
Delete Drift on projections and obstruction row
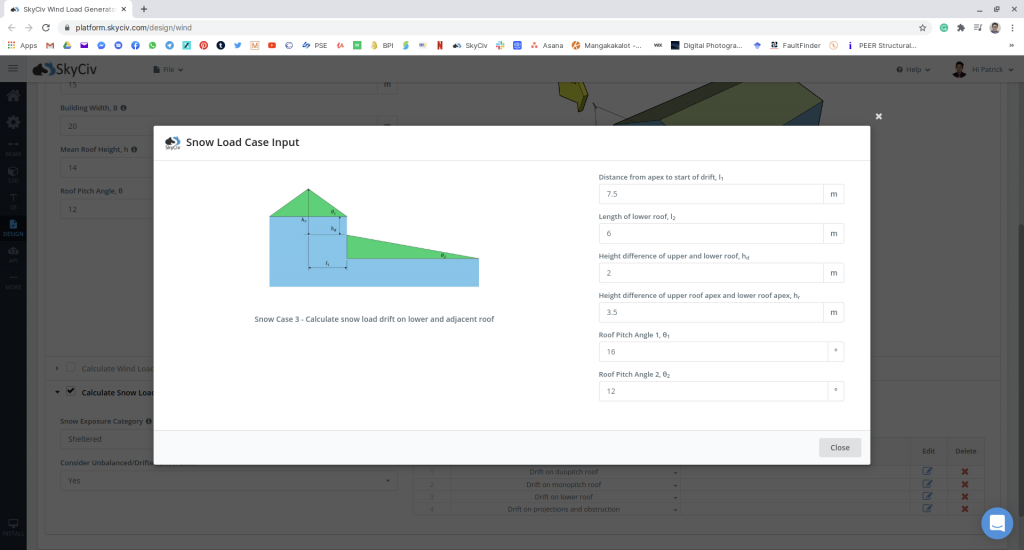click(x=965, y=509)
